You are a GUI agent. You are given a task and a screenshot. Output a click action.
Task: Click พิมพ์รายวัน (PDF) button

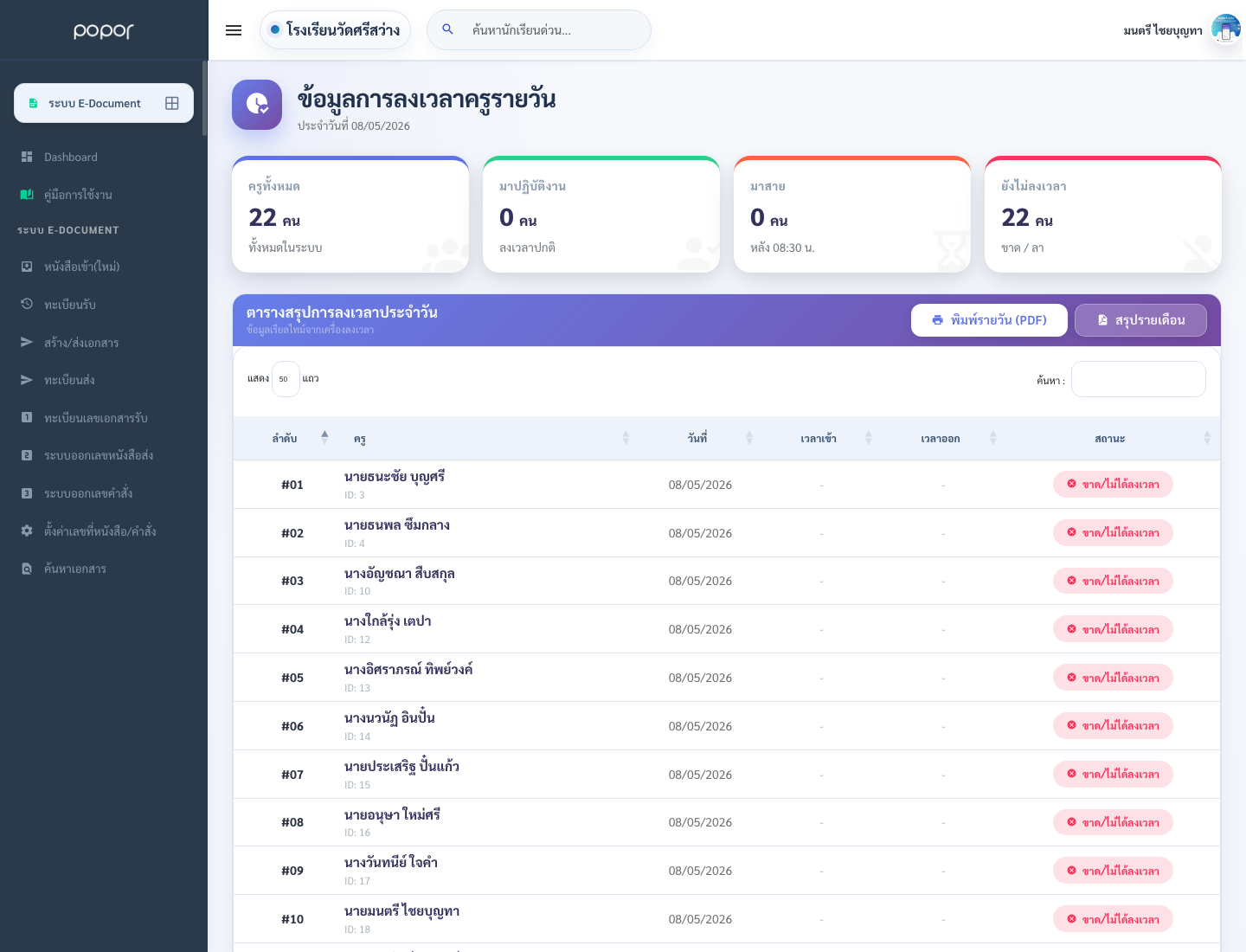[989, 320]
